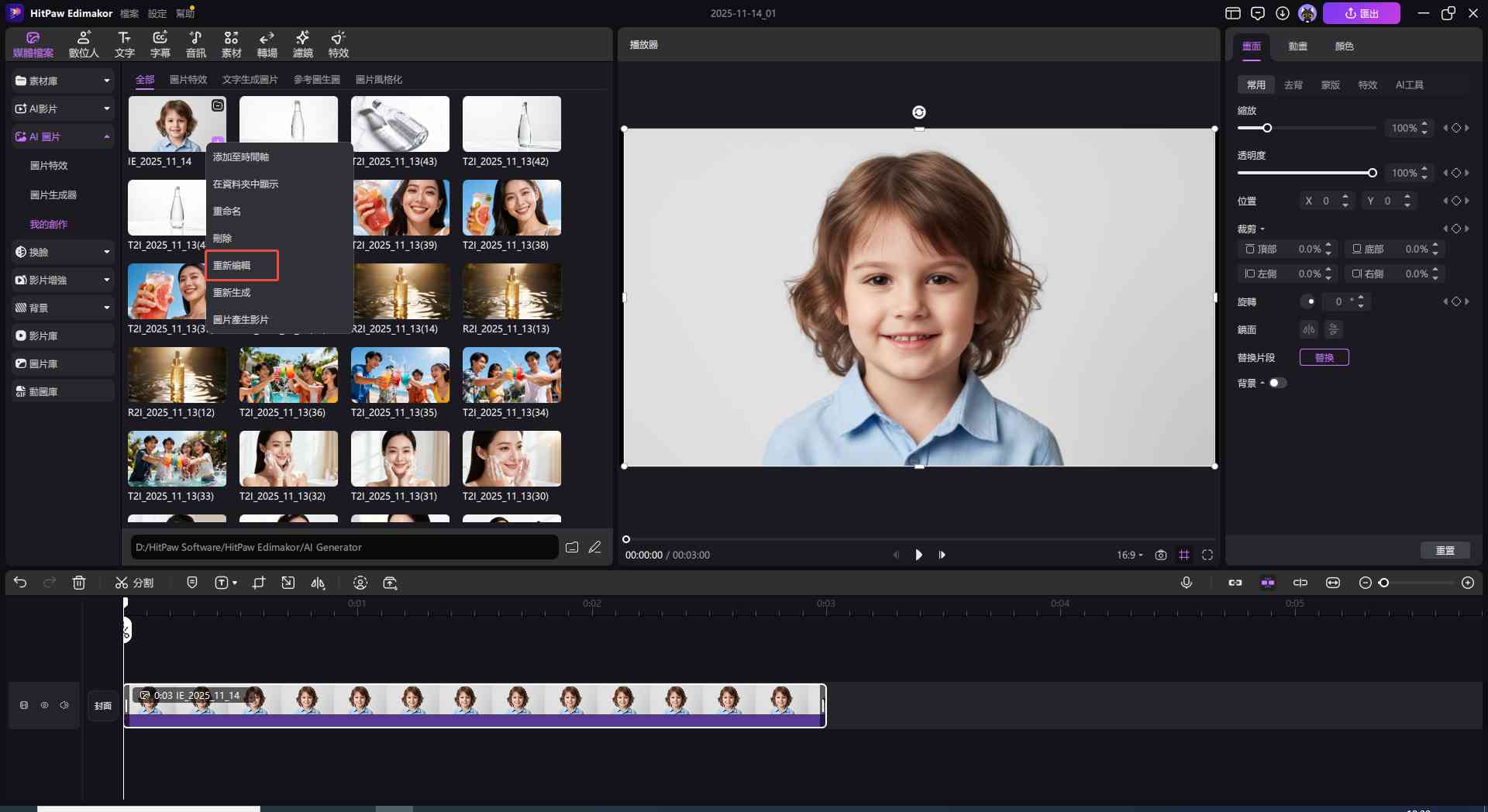This screenshot has width=1488, height=812.
Task: Open the 數位人 digital human tool
Action: point(84,44)
